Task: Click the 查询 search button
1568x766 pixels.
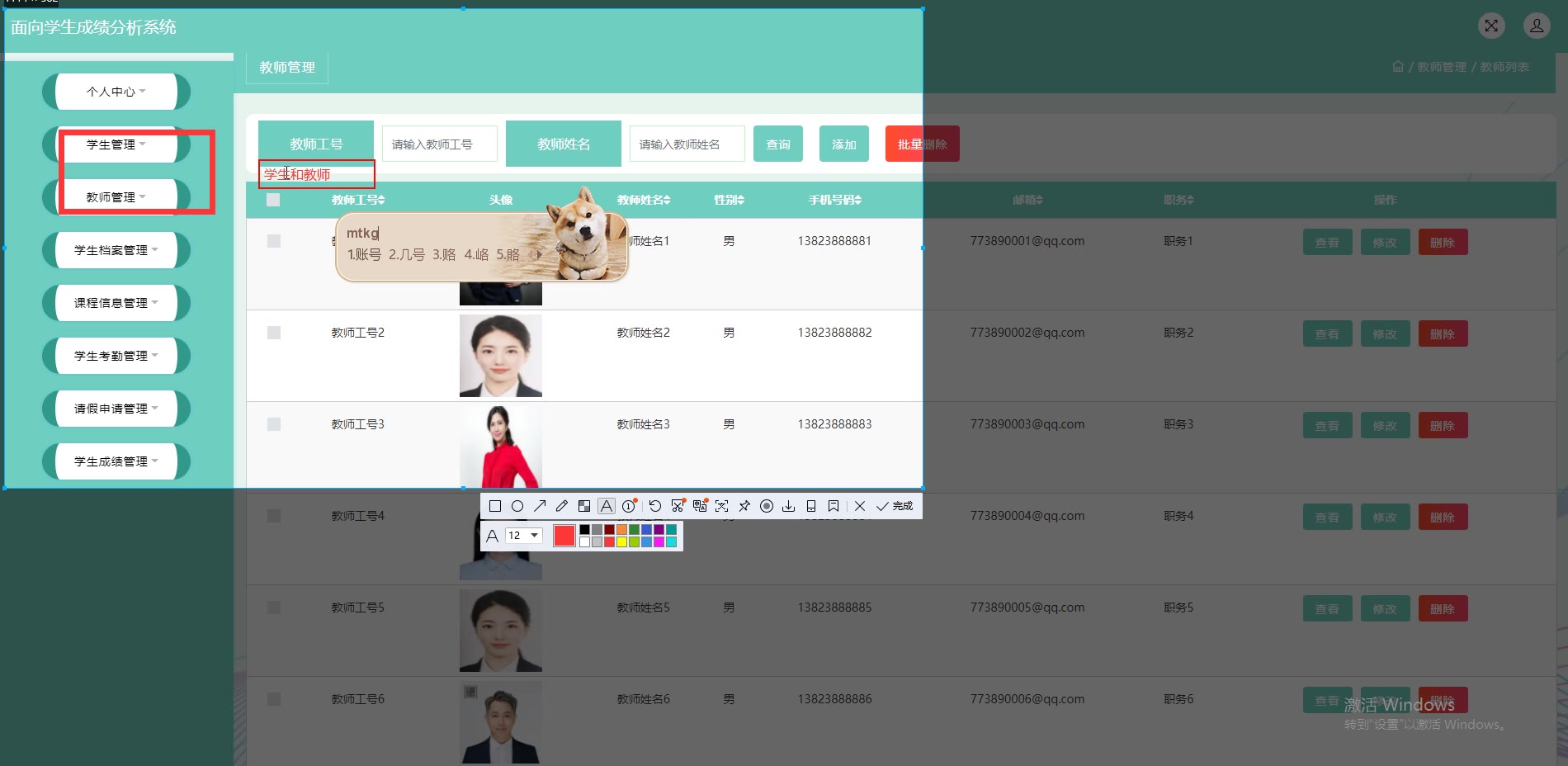Action: coord(778,144)
